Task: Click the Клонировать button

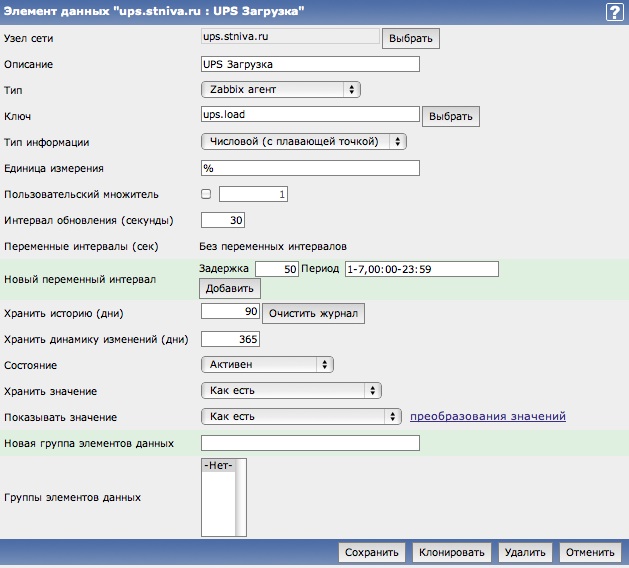Action: [452, 553]
